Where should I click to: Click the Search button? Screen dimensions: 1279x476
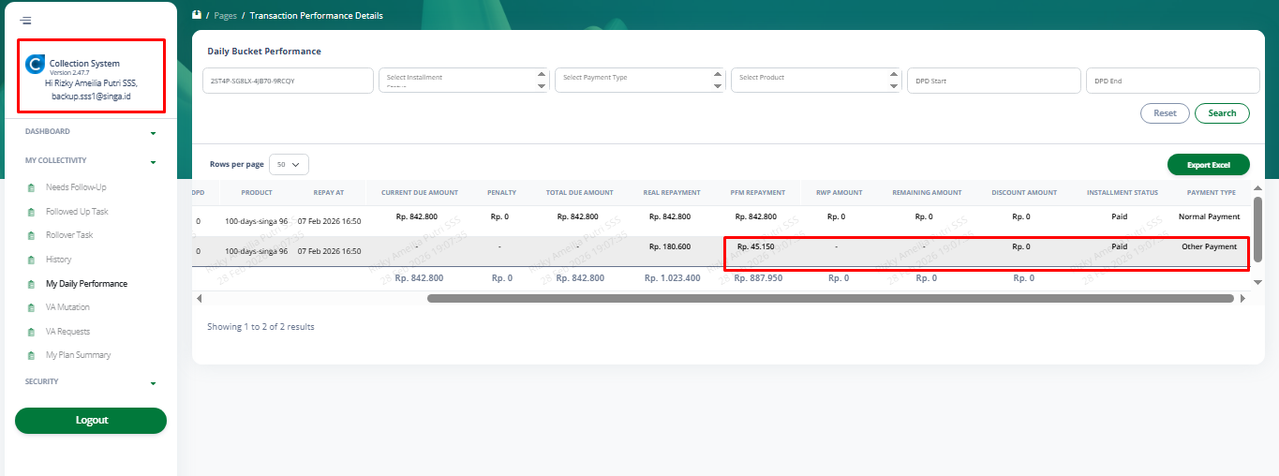pyautogui.click(x=1222, y=113)
